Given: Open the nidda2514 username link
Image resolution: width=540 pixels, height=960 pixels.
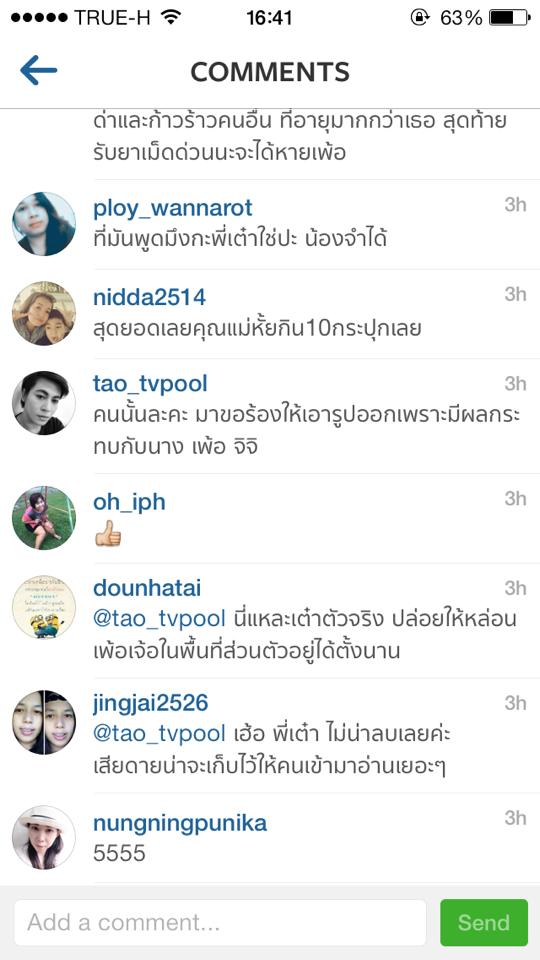Looking at the screenshot, I should pos(149,298).
